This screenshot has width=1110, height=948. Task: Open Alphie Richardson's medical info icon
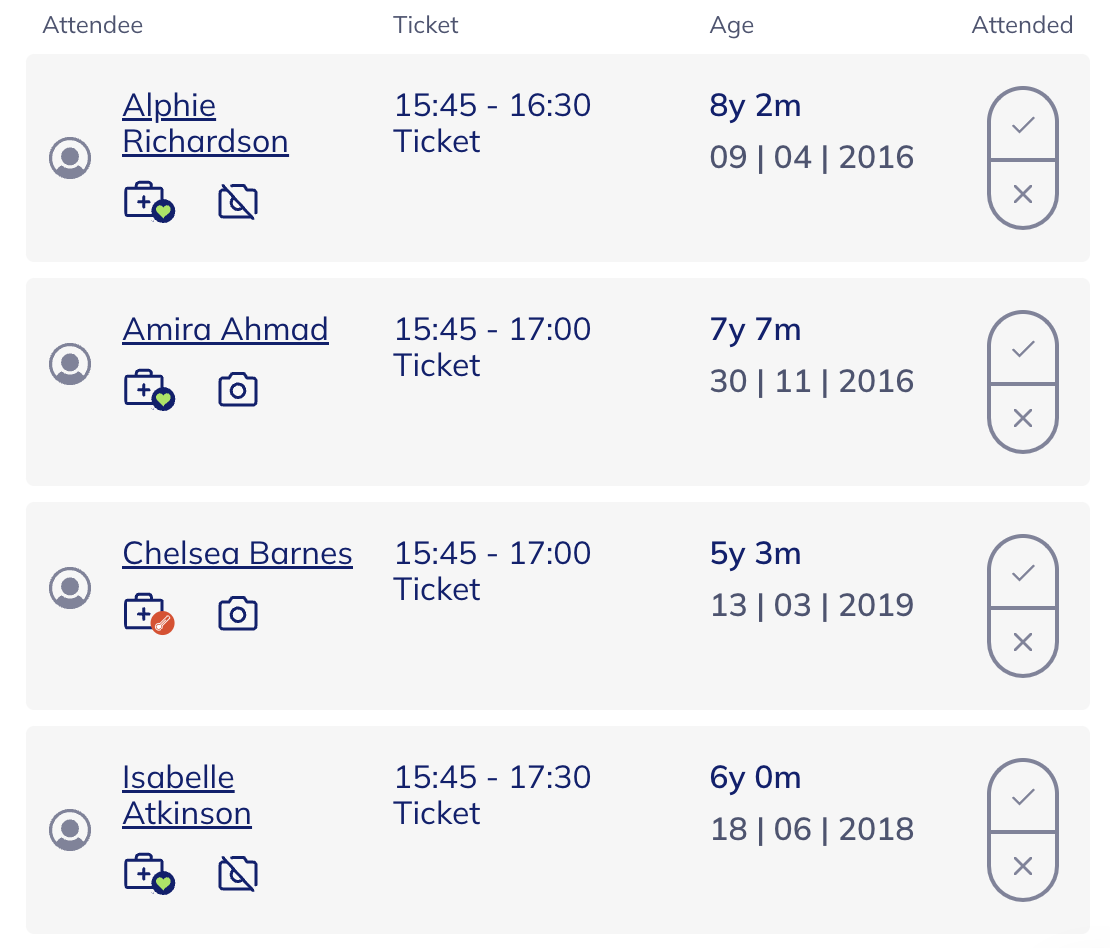[x=148, y=202]
